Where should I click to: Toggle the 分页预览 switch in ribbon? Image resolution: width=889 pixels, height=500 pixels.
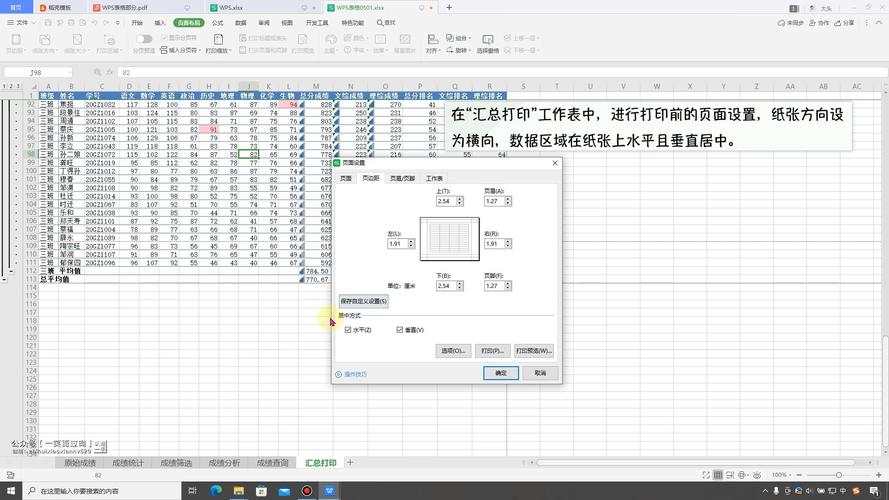coord(144,39)
